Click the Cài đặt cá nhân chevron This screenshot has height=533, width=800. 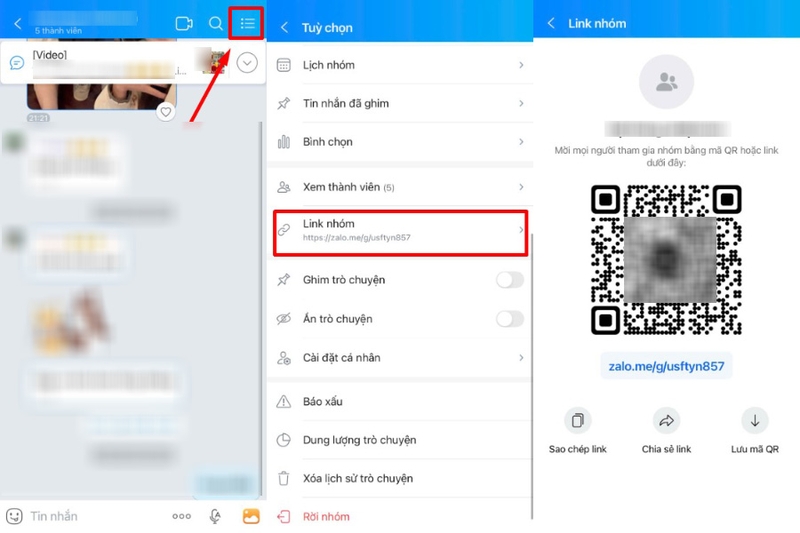pos(521,358)
